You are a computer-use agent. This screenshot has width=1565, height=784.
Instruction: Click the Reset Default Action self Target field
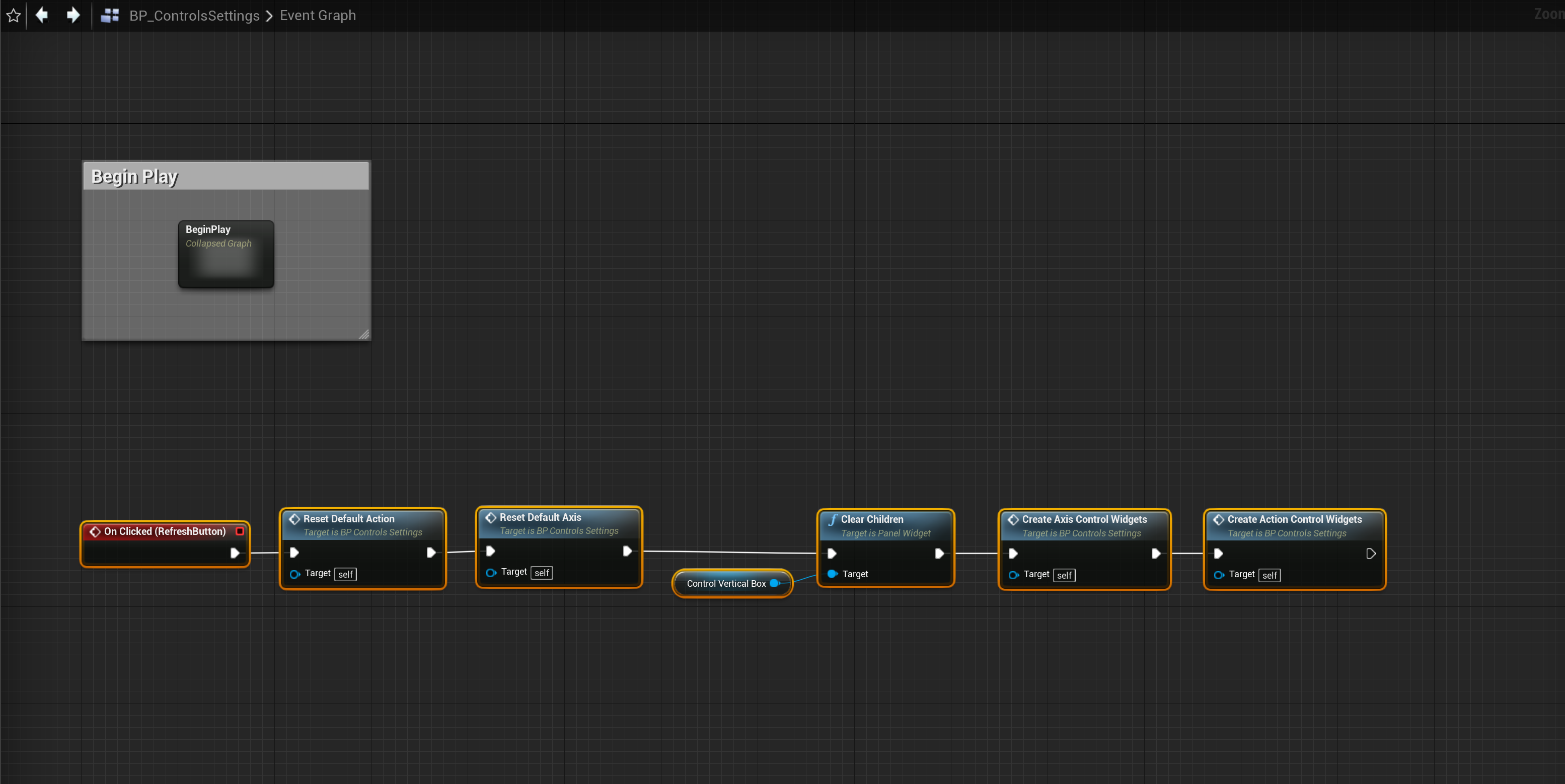tap(345, 575)
